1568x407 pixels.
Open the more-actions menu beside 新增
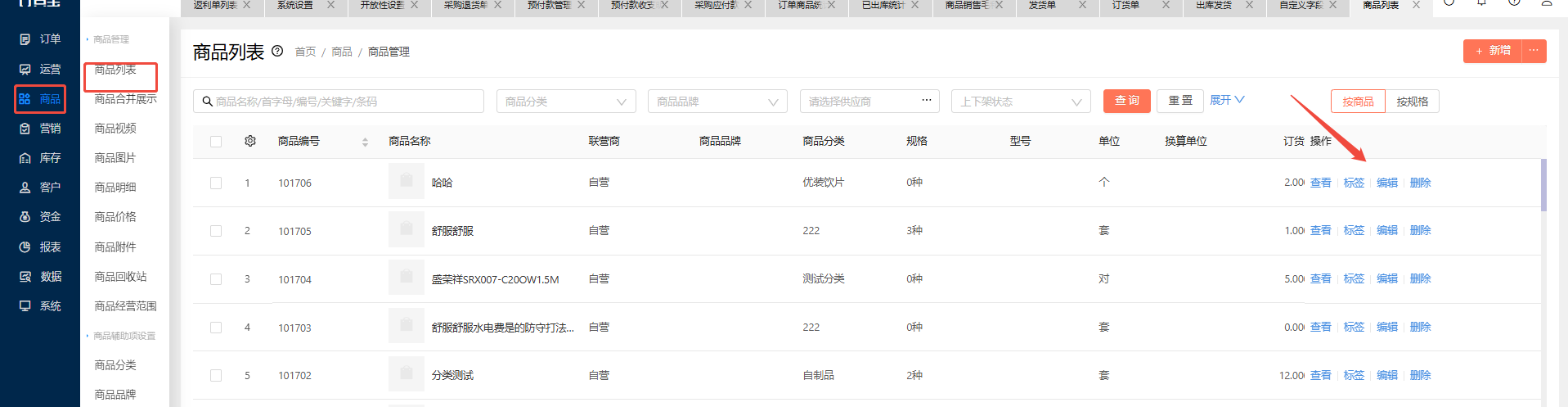(1534, 51)
